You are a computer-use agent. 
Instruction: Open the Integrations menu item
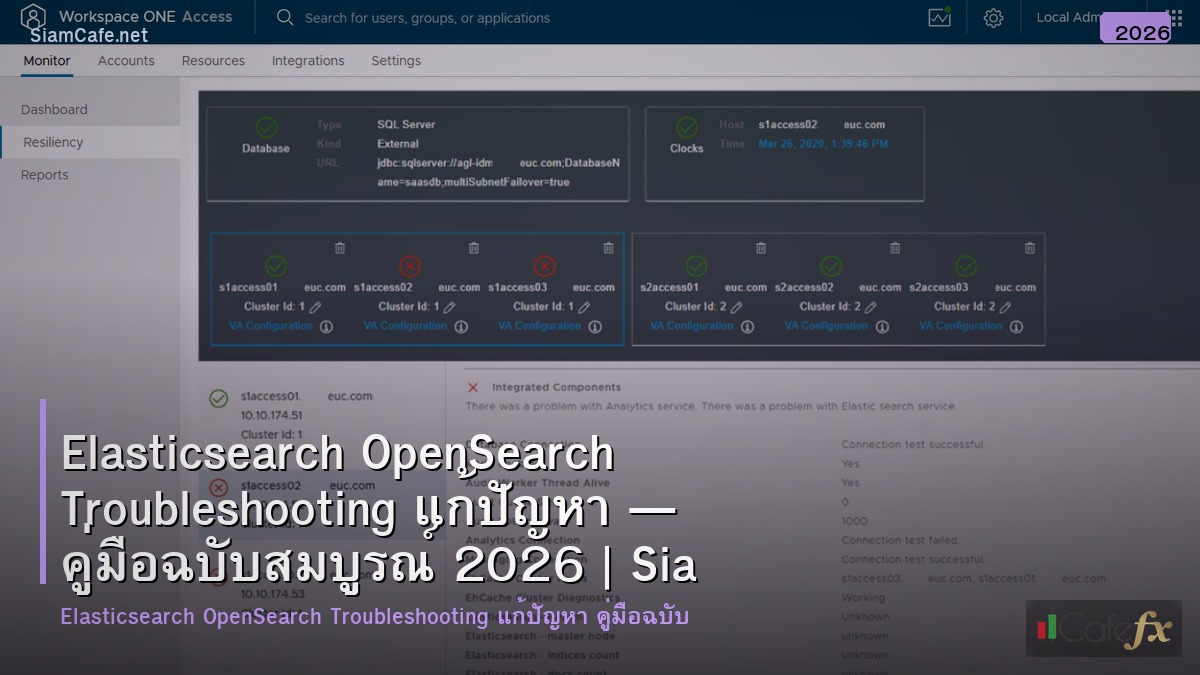(308, 61)
